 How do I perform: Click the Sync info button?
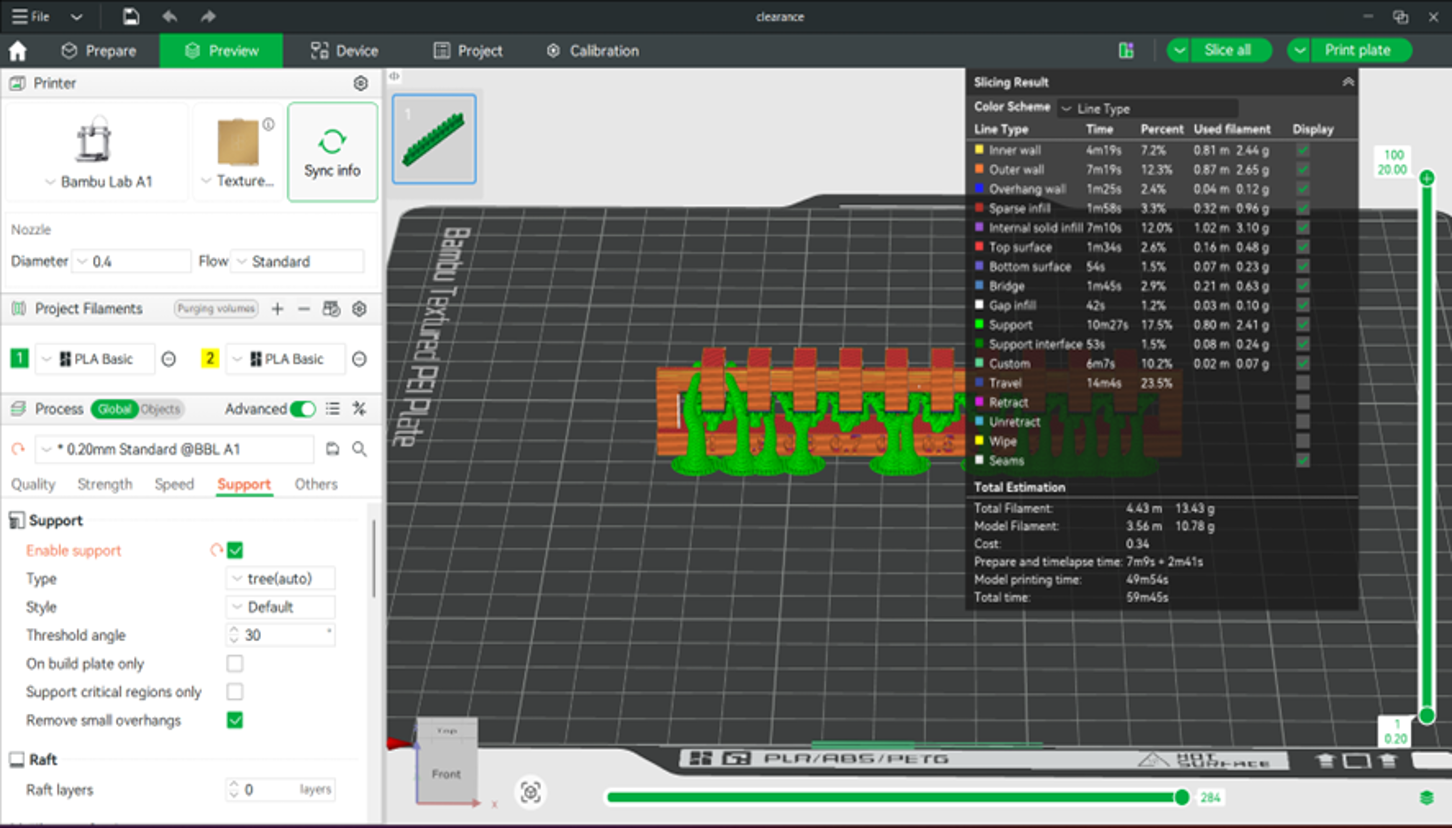click(x=333, y=152)
